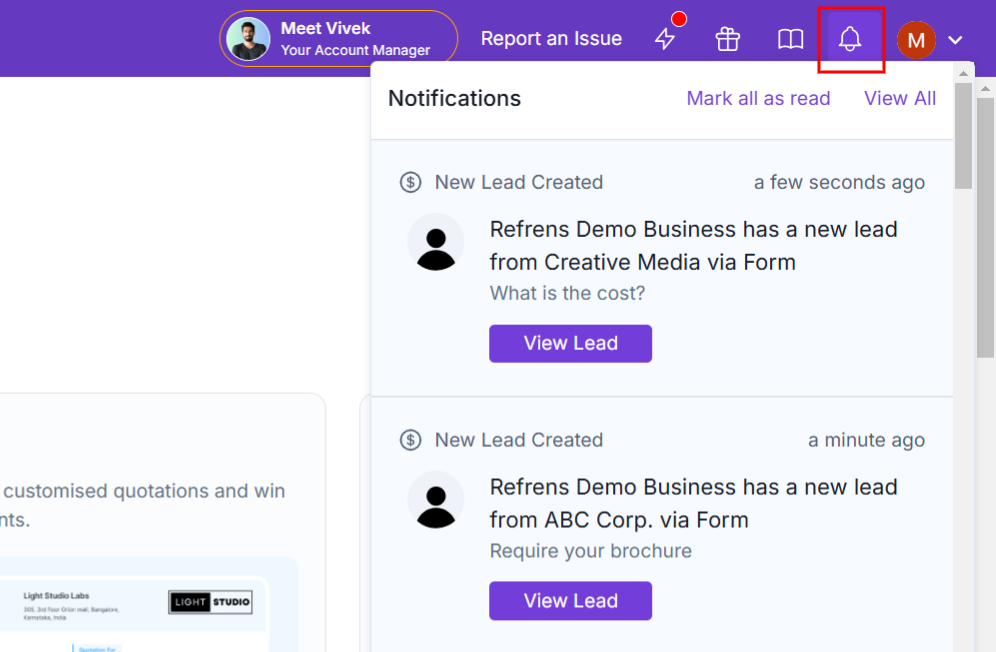The height and width of the screenshot is (652, 996).
Task: Click 'Require your brochure' text
Action: click(591, 551)
